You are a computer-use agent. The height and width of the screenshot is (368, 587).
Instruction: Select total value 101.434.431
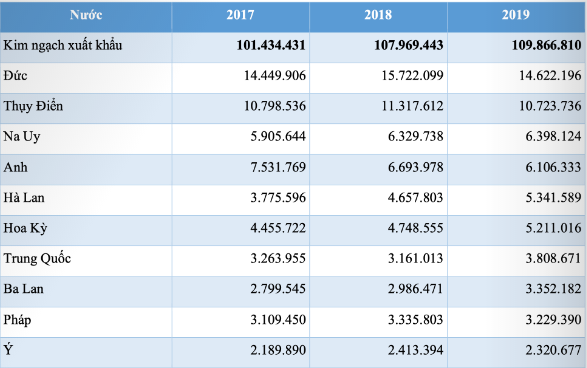271,45
